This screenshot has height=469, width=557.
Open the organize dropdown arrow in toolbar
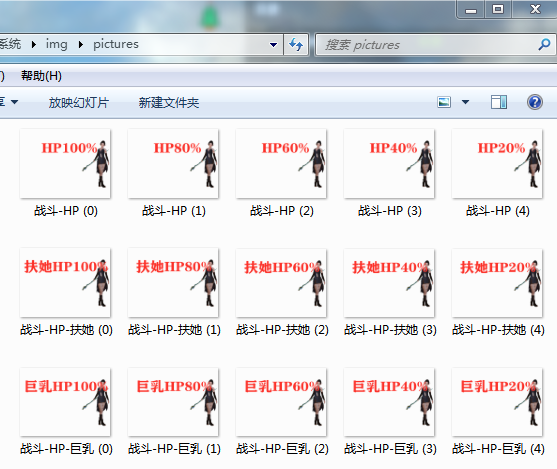pyautogui.click(x=14, y=102)
